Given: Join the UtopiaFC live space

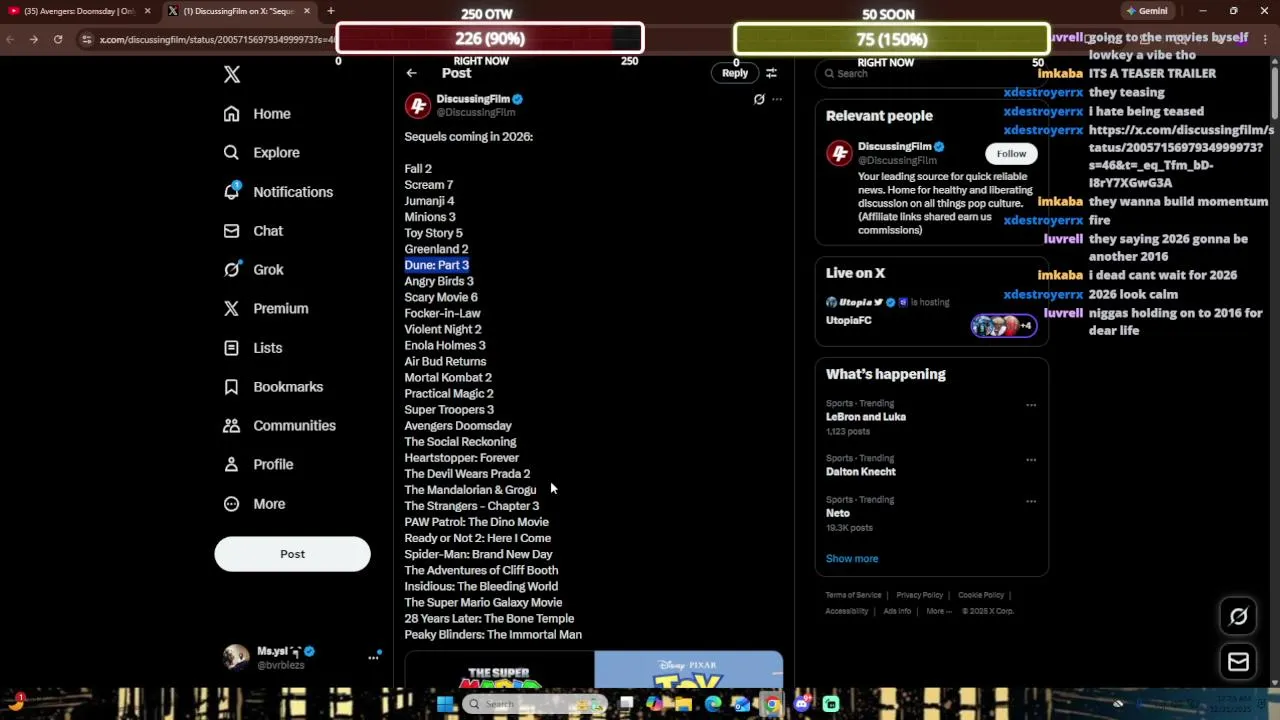Looking at the screenshot, I should point(849,320).
